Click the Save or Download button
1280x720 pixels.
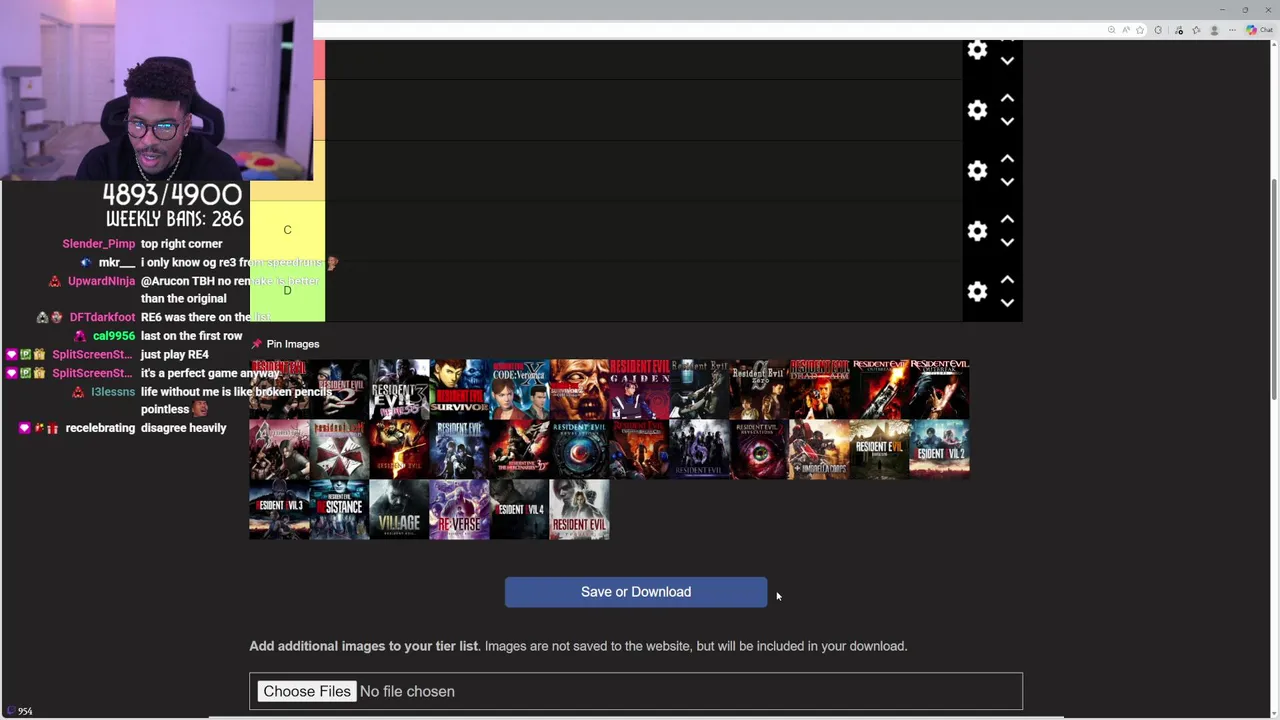coord(636,592)
